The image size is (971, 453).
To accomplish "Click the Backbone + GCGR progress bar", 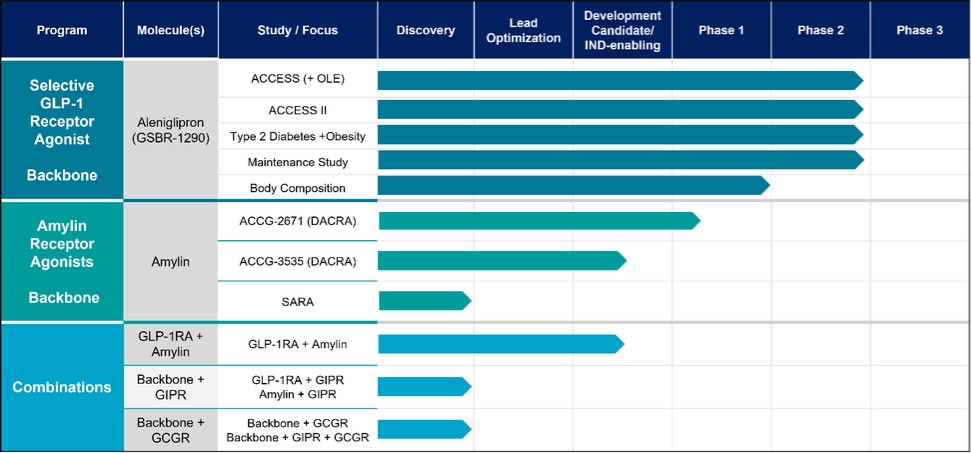I will pos(422,429).
